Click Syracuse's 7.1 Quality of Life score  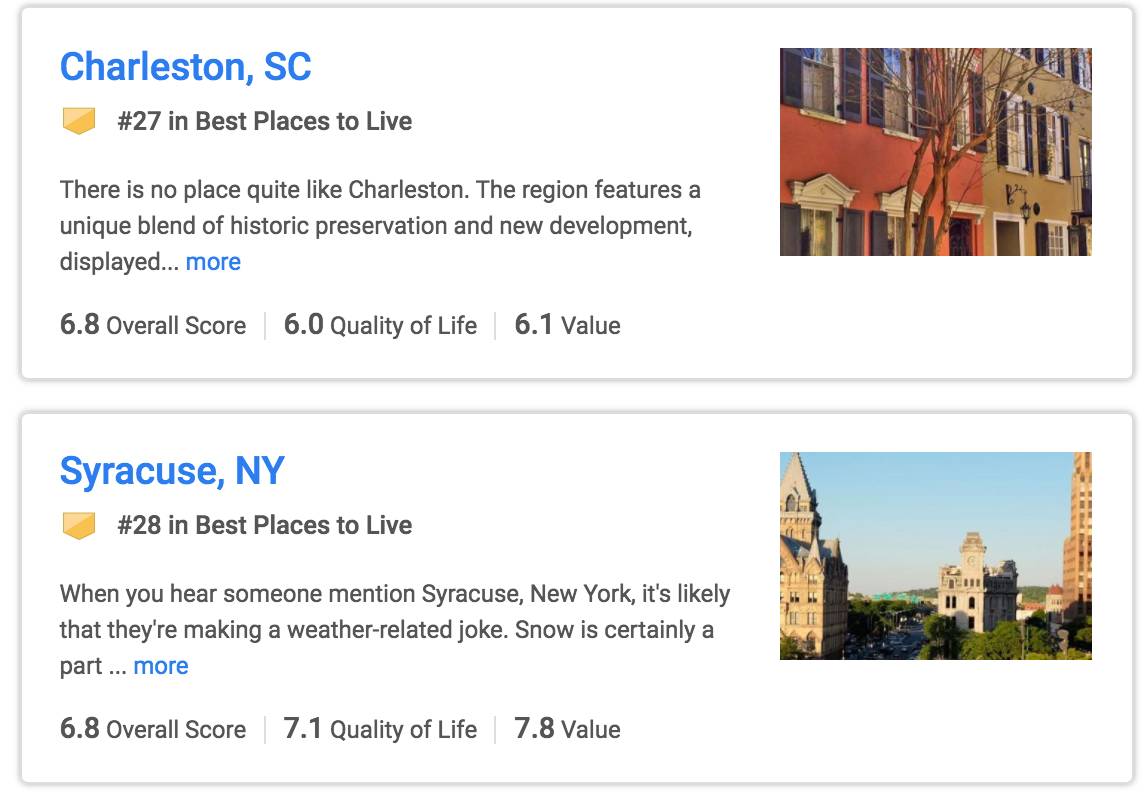click(380, 729)
